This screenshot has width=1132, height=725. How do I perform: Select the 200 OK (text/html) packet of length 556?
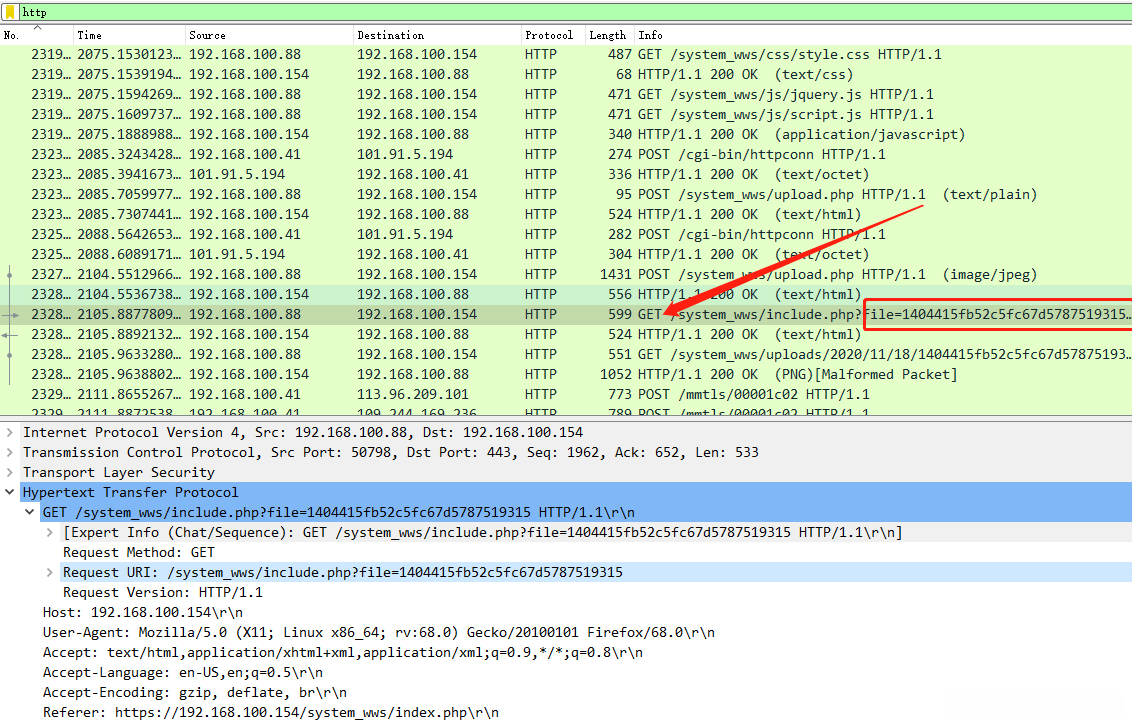(x=566, y=295)
